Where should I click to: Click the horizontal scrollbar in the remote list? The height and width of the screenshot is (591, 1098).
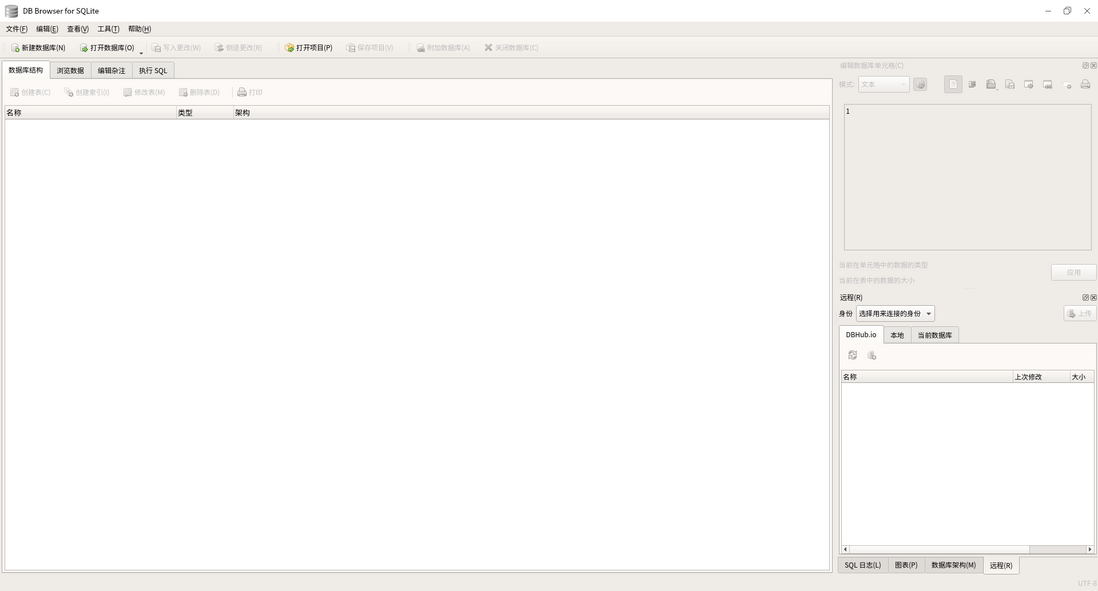pos(938,549)
